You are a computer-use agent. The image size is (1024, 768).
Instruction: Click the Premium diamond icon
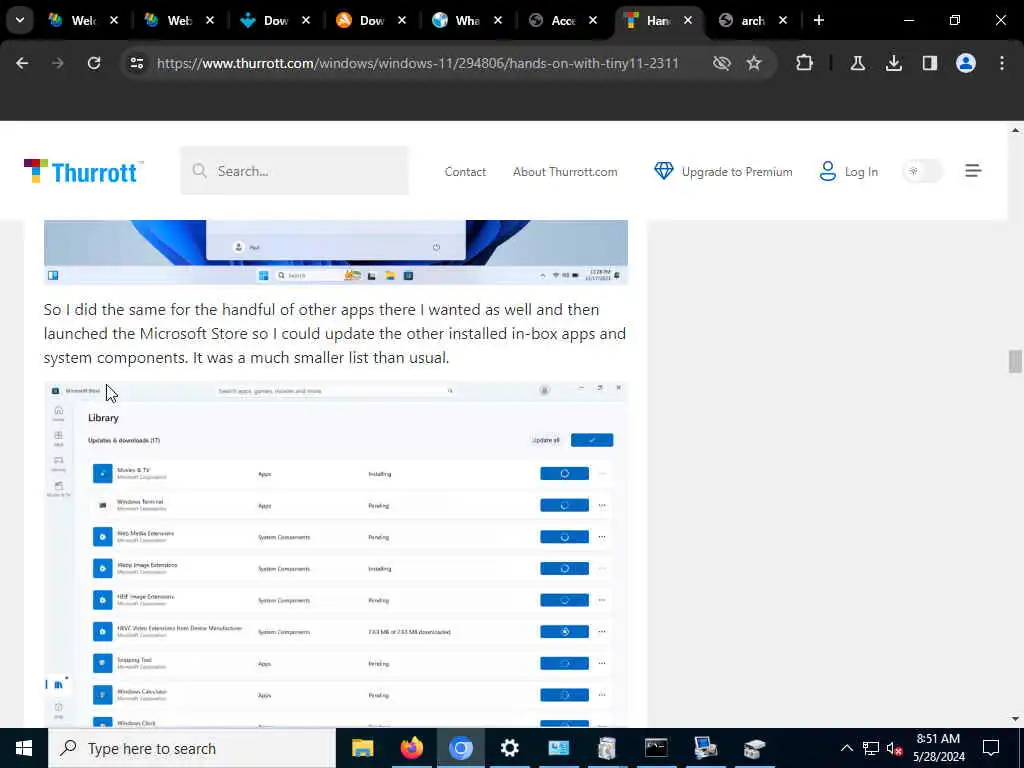tap(664, 171)
